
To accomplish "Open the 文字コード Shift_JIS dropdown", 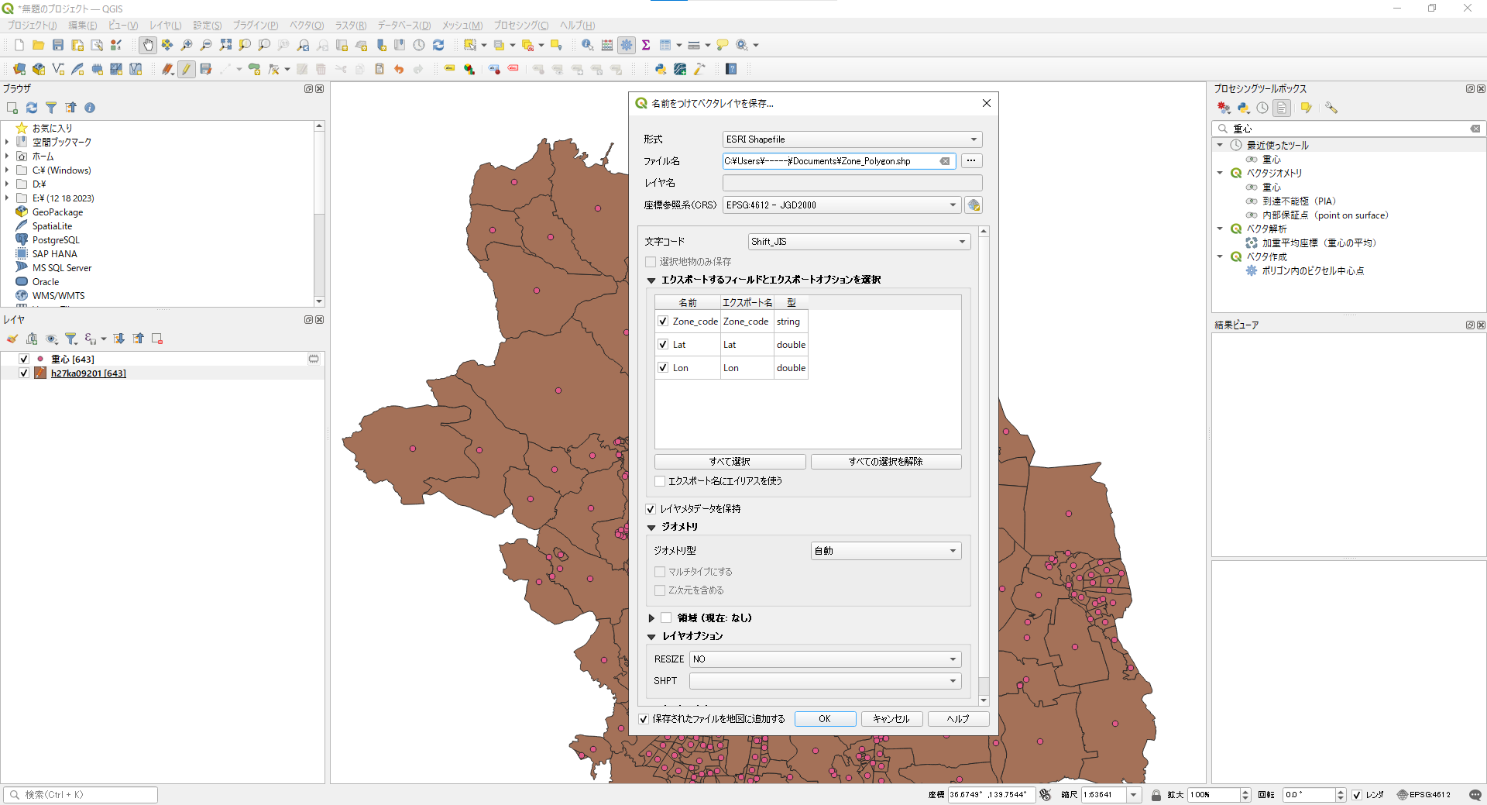I will (859, 241).
